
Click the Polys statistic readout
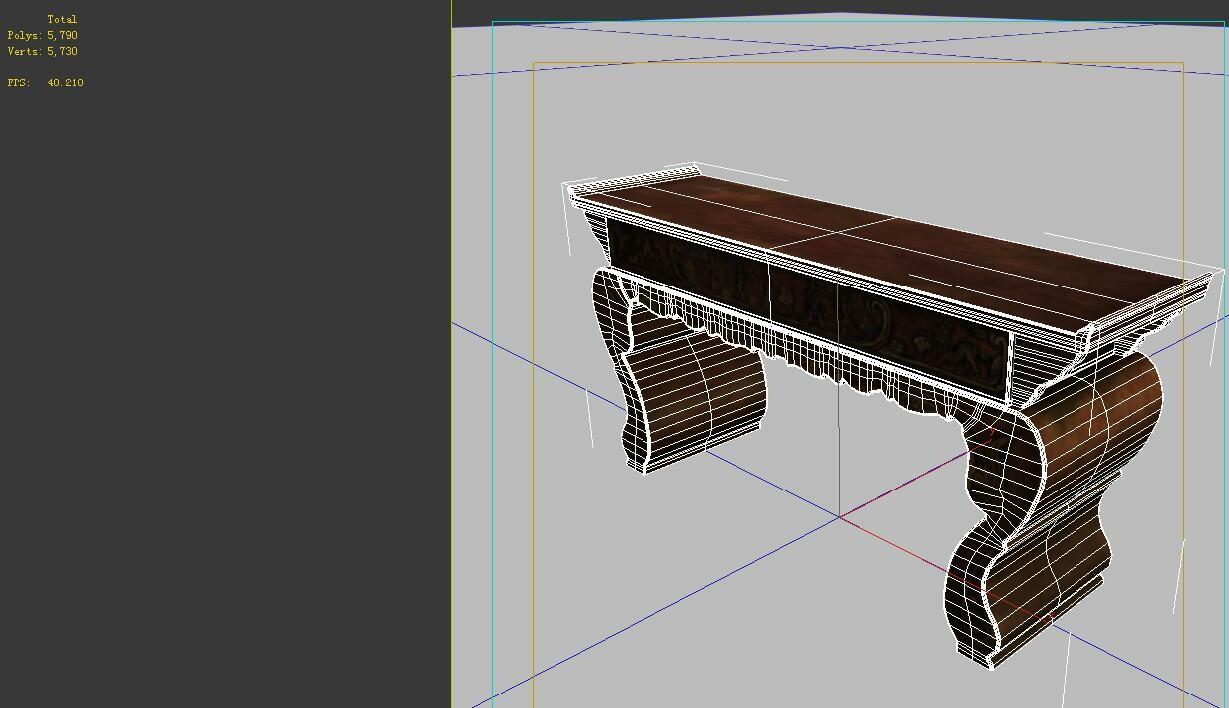(41, 35)
